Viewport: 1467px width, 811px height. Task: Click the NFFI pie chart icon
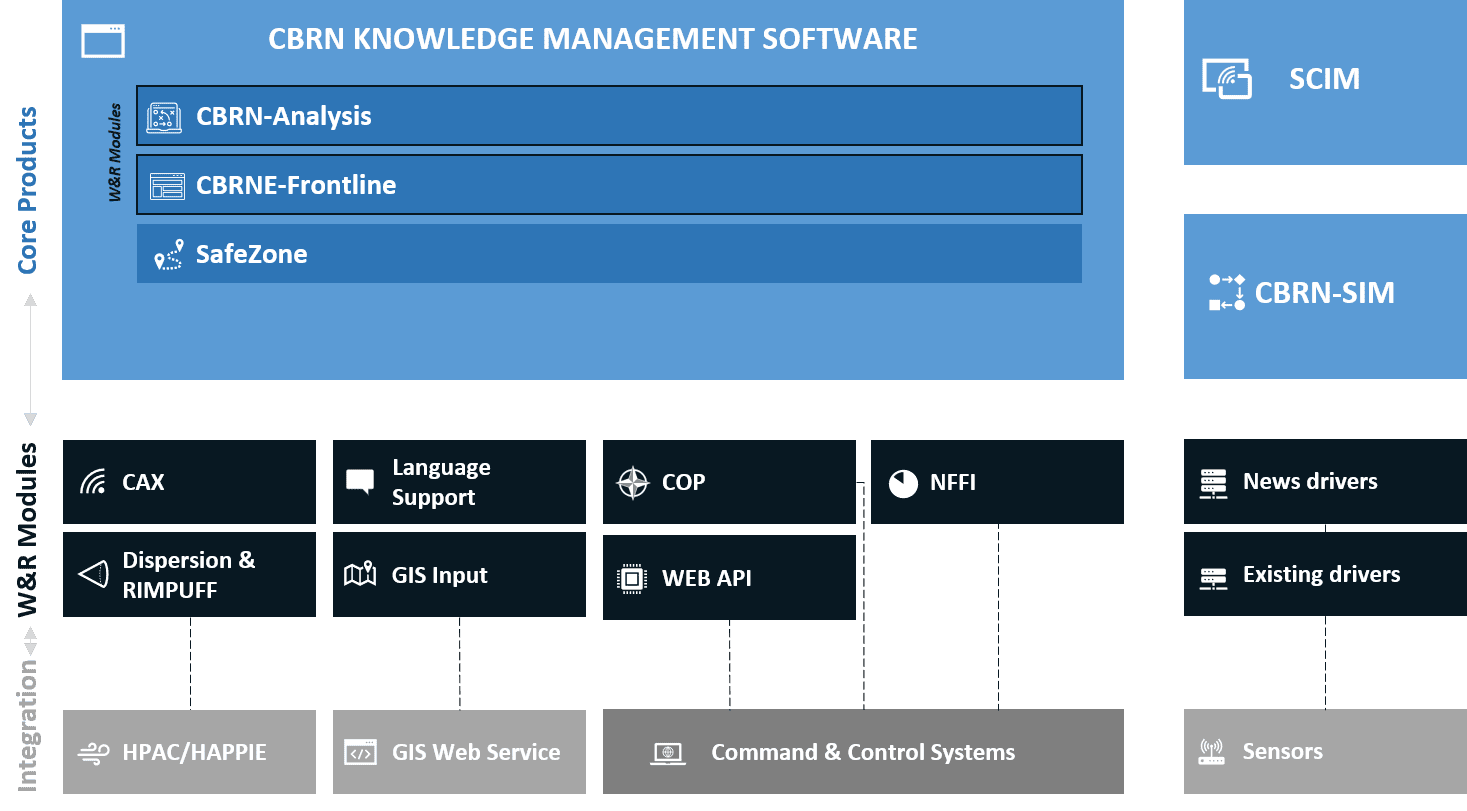(x=903, y=483)
